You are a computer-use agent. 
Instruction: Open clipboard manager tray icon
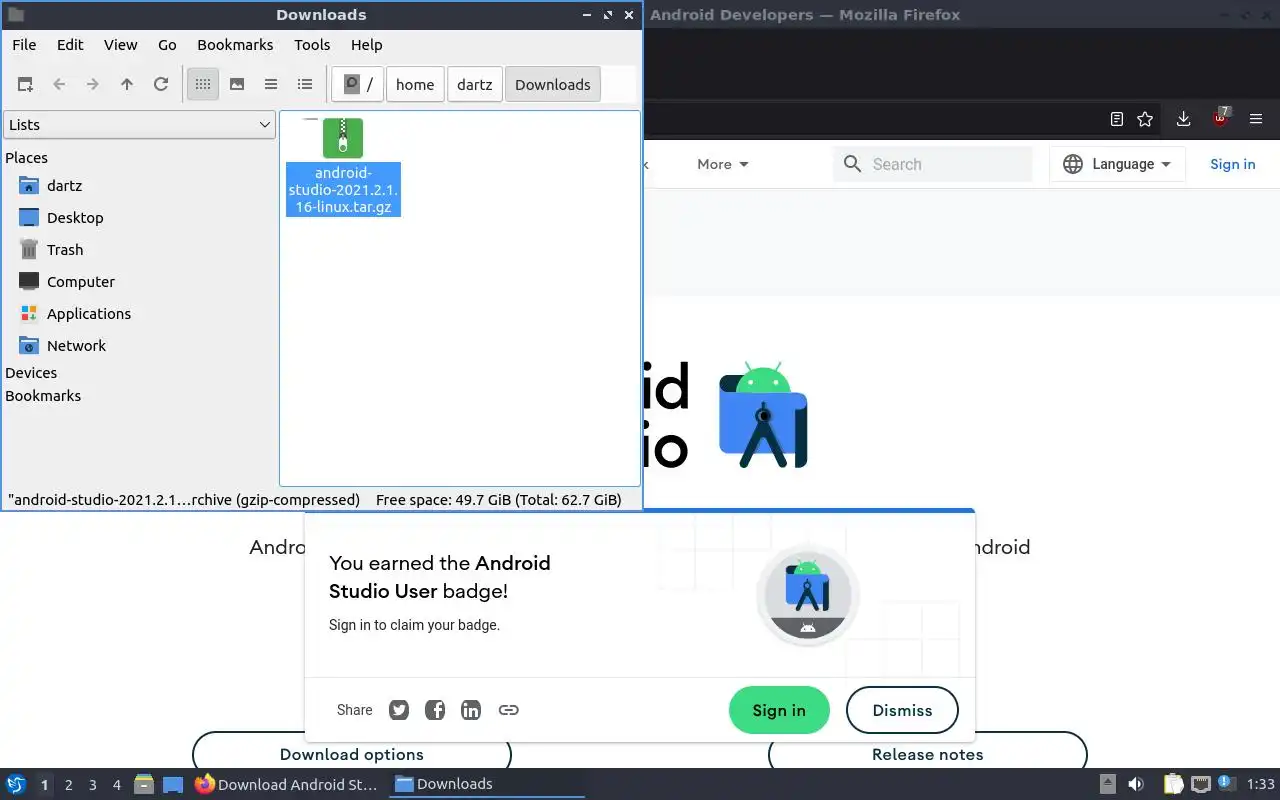click(1173, 784)
